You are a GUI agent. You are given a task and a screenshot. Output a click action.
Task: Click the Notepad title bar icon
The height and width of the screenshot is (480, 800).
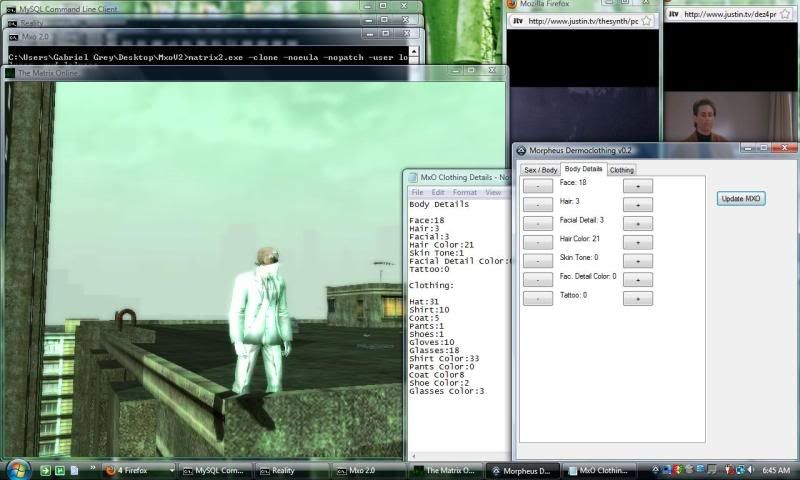coord(413,178)
